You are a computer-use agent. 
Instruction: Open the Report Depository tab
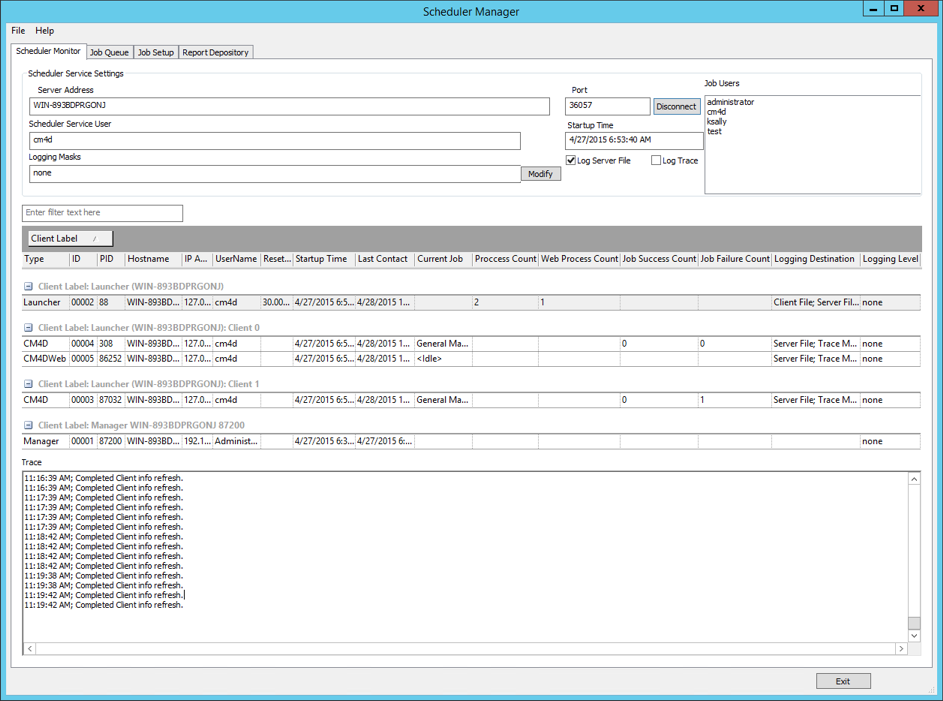point(215,52)
